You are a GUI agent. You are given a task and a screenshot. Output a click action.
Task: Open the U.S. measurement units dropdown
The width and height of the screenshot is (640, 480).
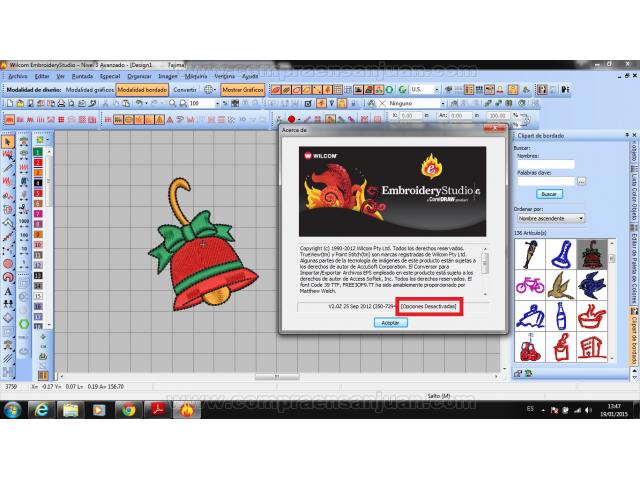(x=436, y=90)
